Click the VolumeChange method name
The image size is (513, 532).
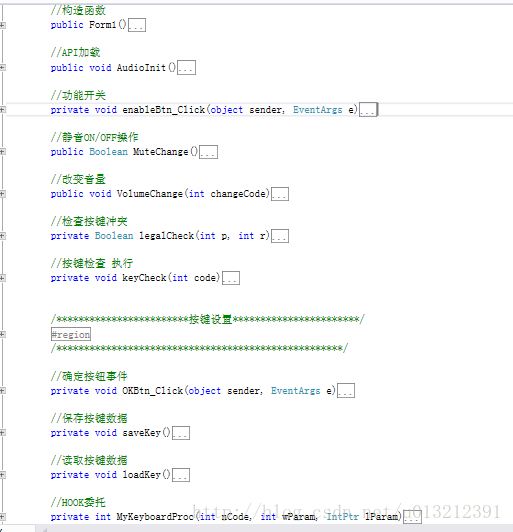click(150, 194)
